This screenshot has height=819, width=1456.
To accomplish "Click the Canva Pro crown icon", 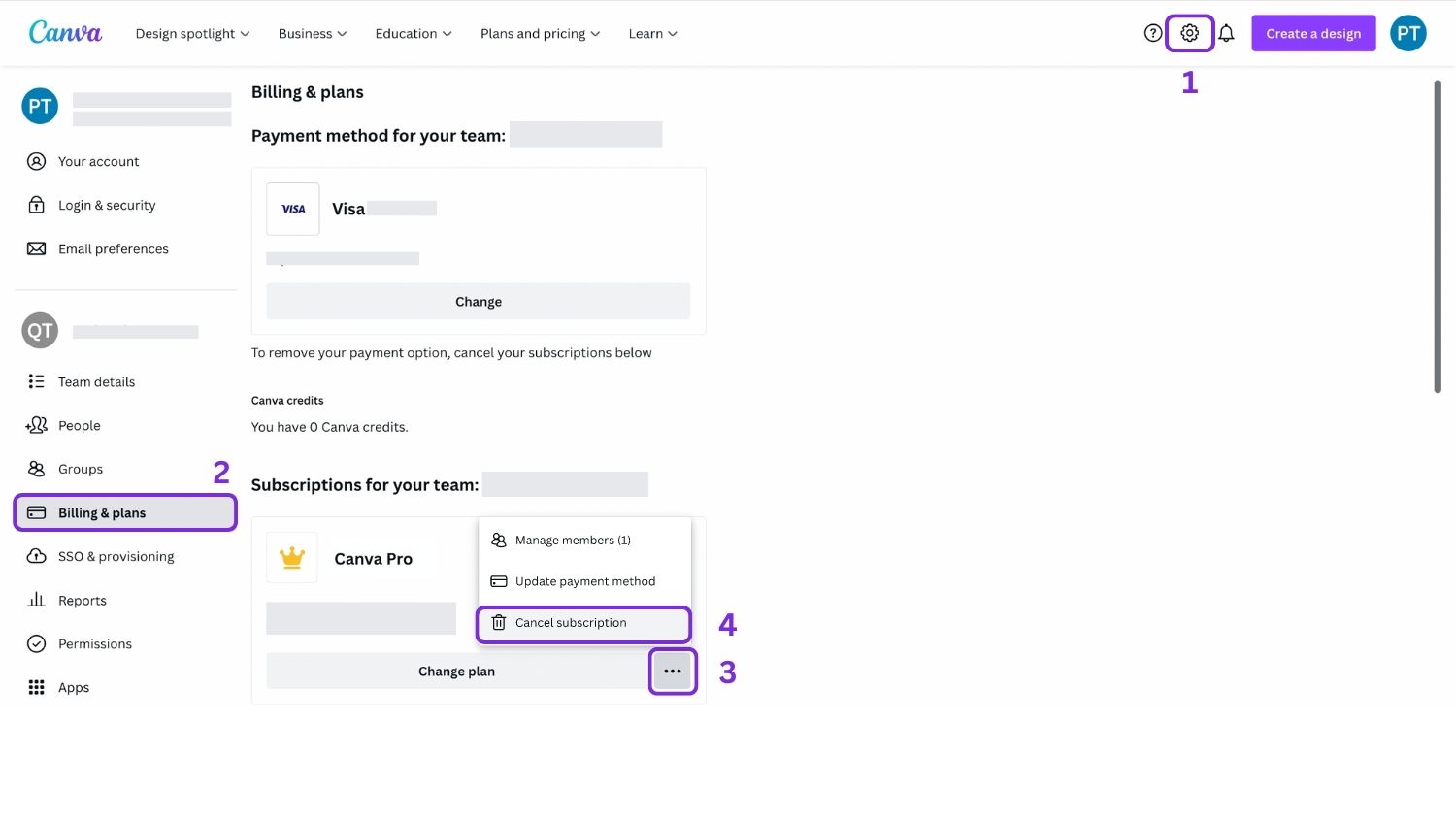I will pos(292,557).
